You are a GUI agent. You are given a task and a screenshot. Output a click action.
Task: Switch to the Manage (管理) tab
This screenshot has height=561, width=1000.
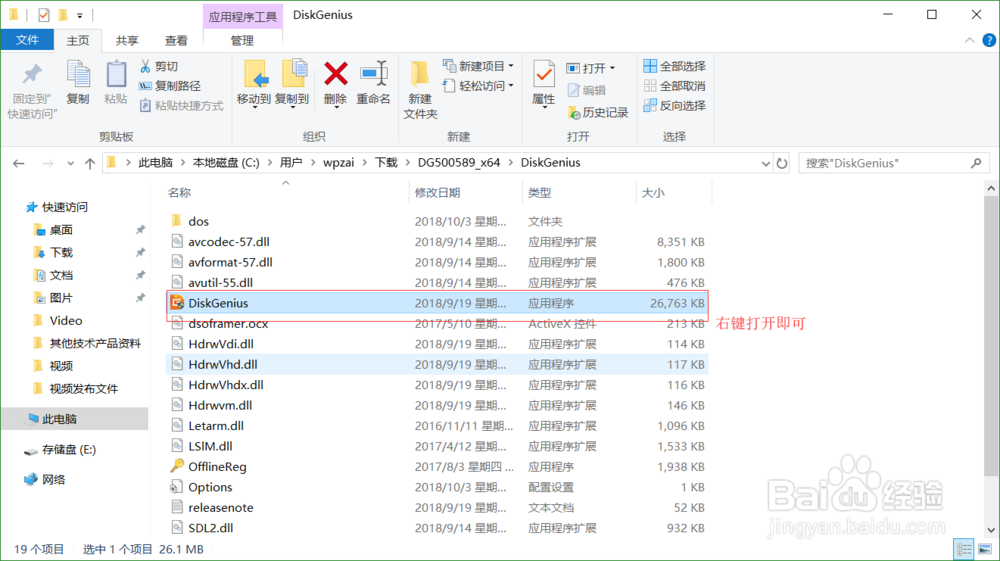pyautogui.click(x=242, y=41)
